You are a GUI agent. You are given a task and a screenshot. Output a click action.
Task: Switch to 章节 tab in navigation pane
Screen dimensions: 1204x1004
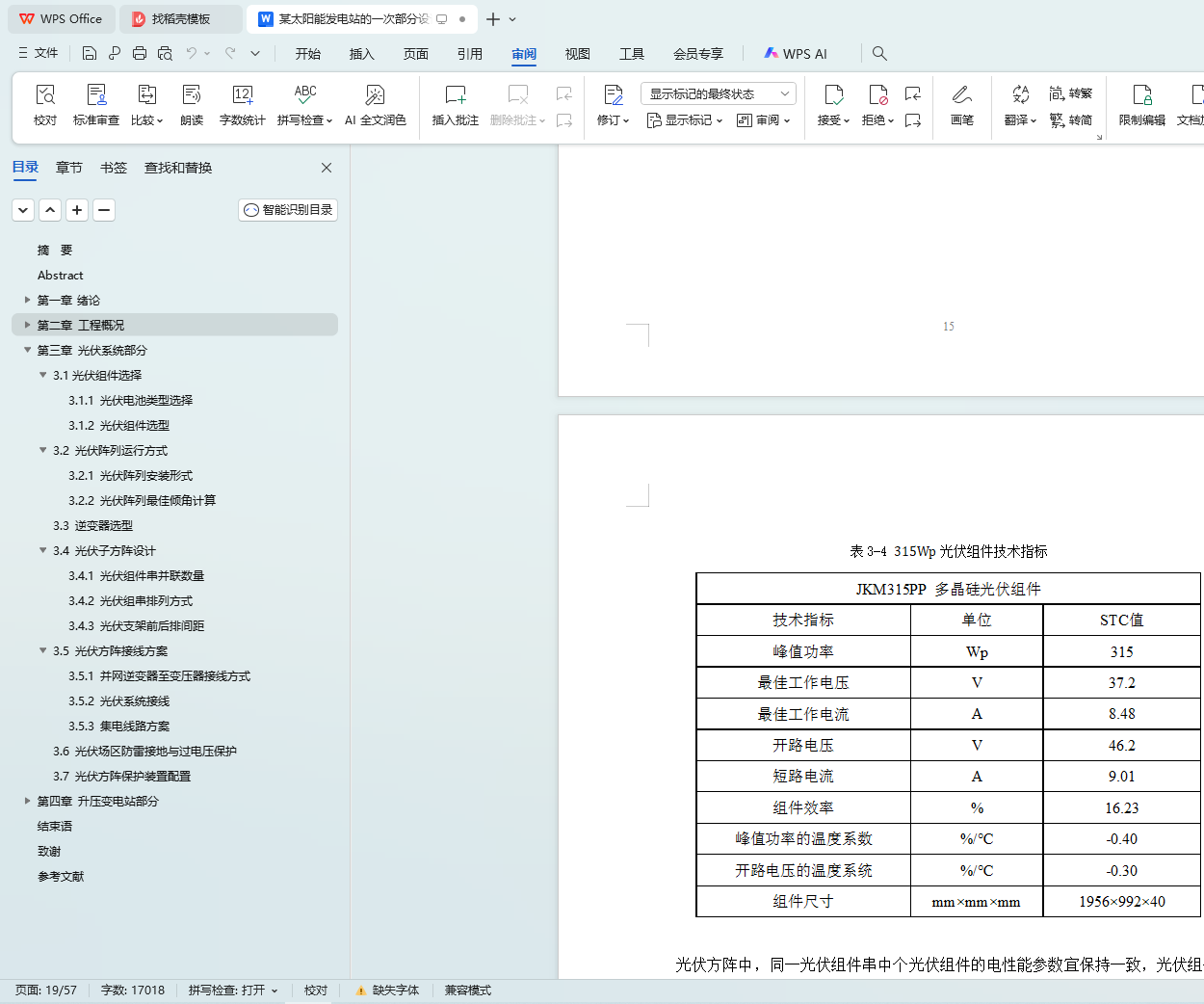69,168
